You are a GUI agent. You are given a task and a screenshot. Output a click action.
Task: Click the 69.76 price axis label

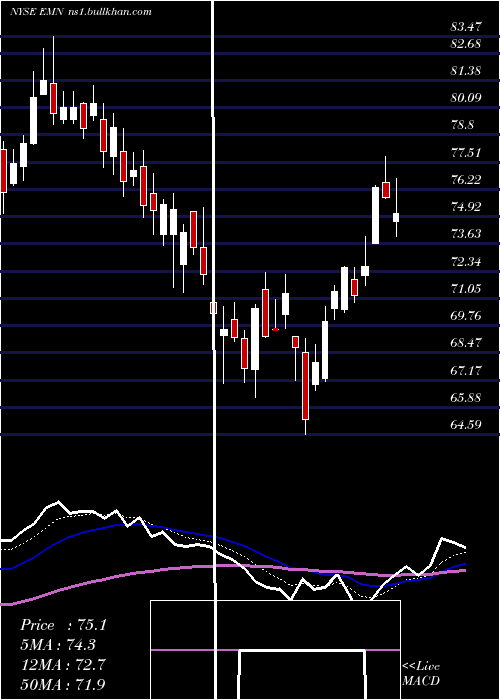[x=466, y=316]
